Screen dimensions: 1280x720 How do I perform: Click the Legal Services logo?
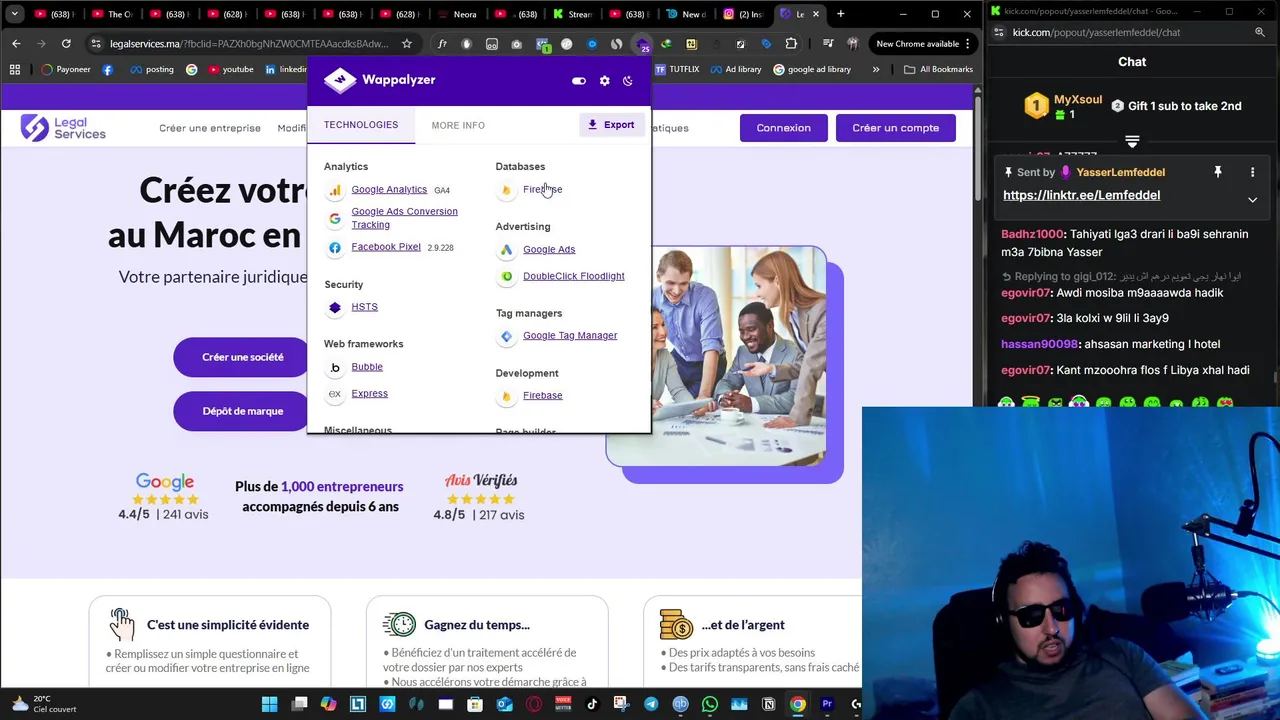(63, 127)
